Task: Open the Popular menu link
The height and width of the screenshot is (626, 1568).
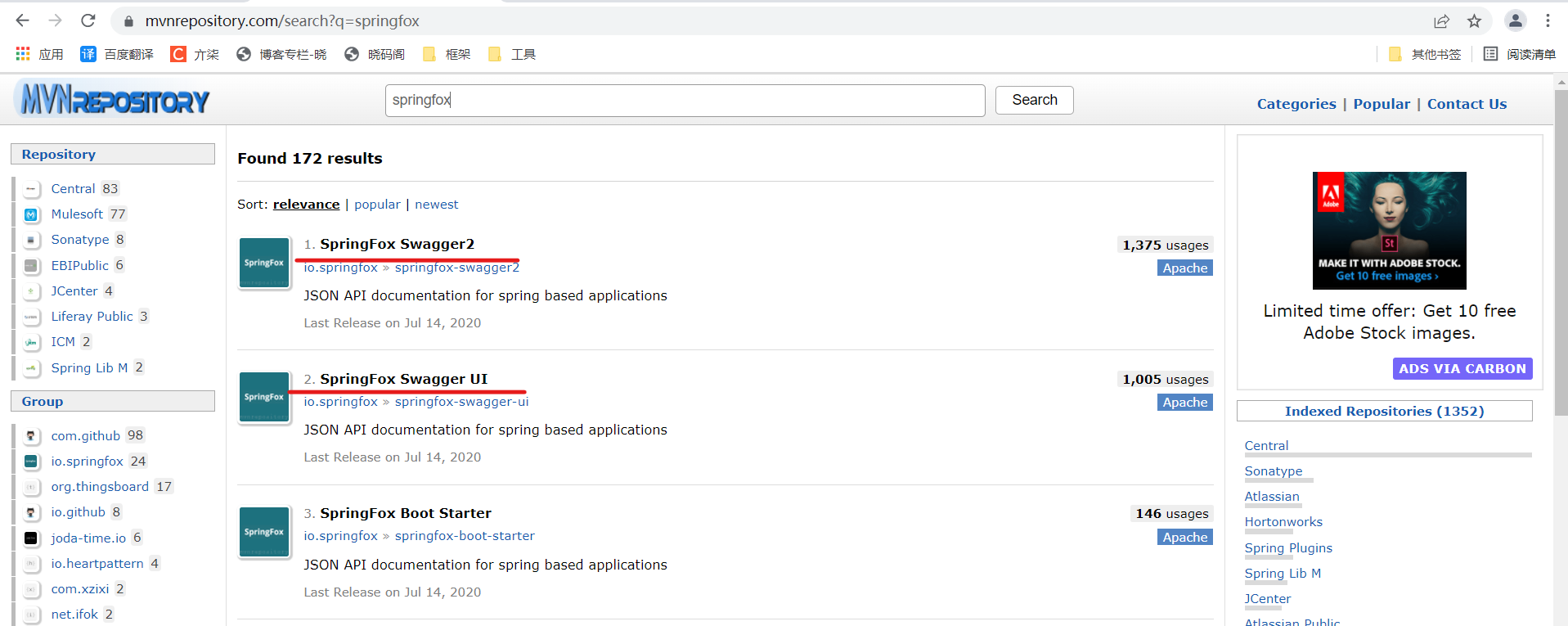Action: [x=1382, y=104]
